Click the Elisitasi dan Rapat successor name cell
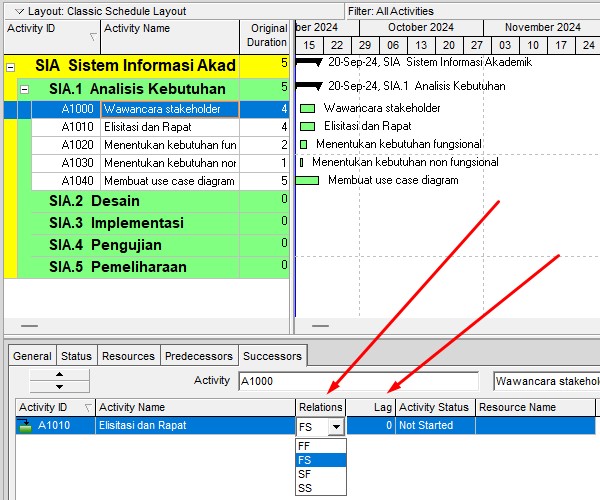600x500 pixels. pyautogui.click(x=195, y=425)
